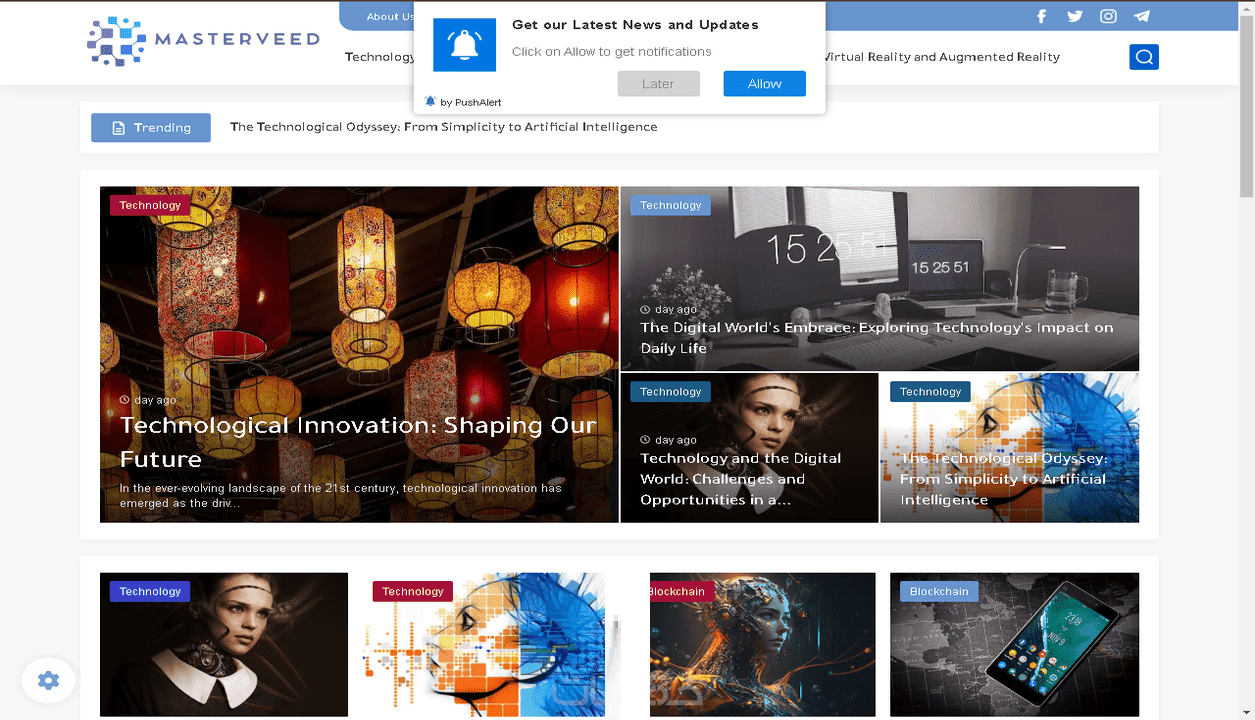The image size is (1255, 720).
Task: Click Technology tag above 'Technology and the Digital World'
Action: pos(670,392)
